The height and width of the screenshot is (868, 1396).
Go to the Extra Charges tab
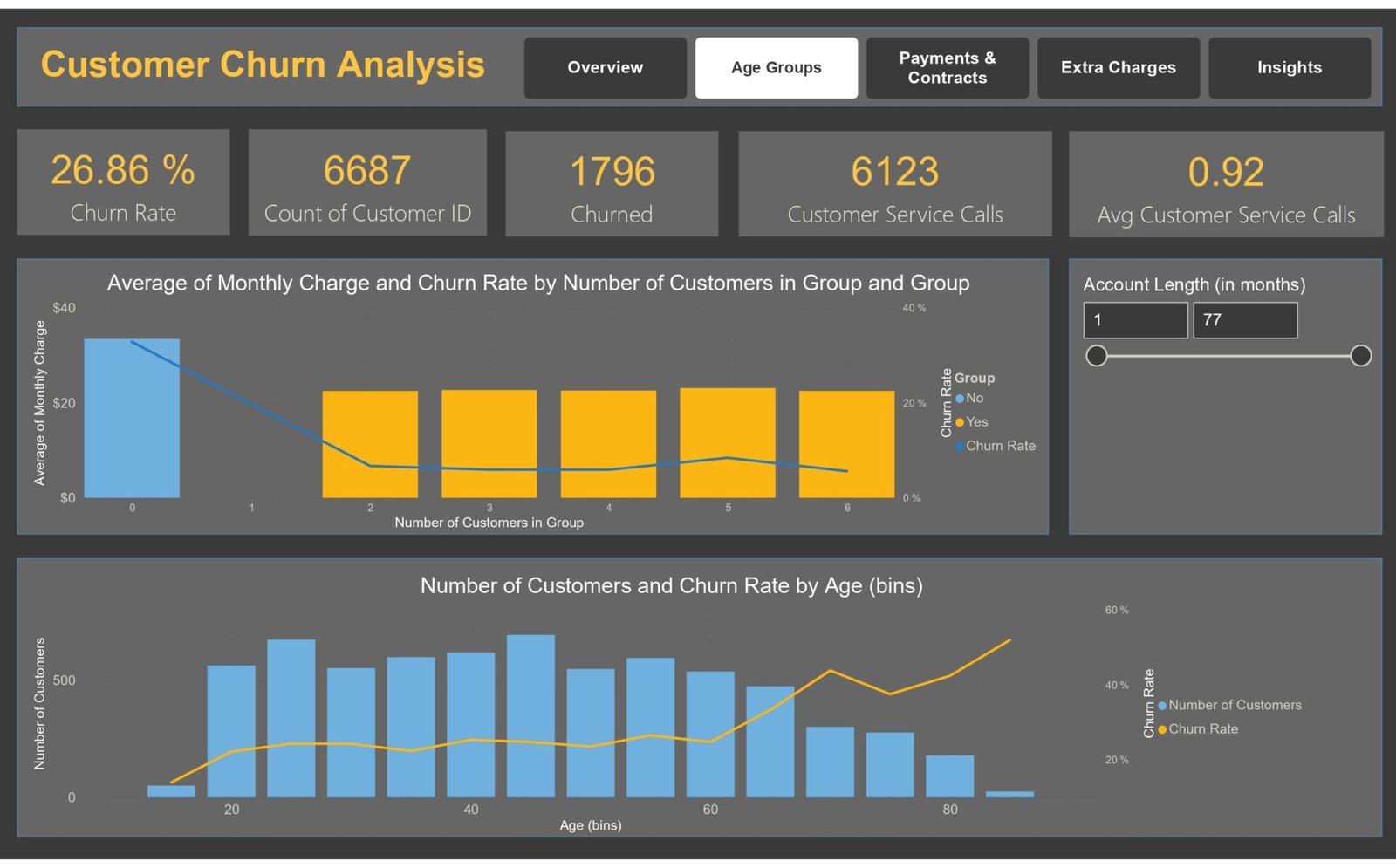(1118, 68)
